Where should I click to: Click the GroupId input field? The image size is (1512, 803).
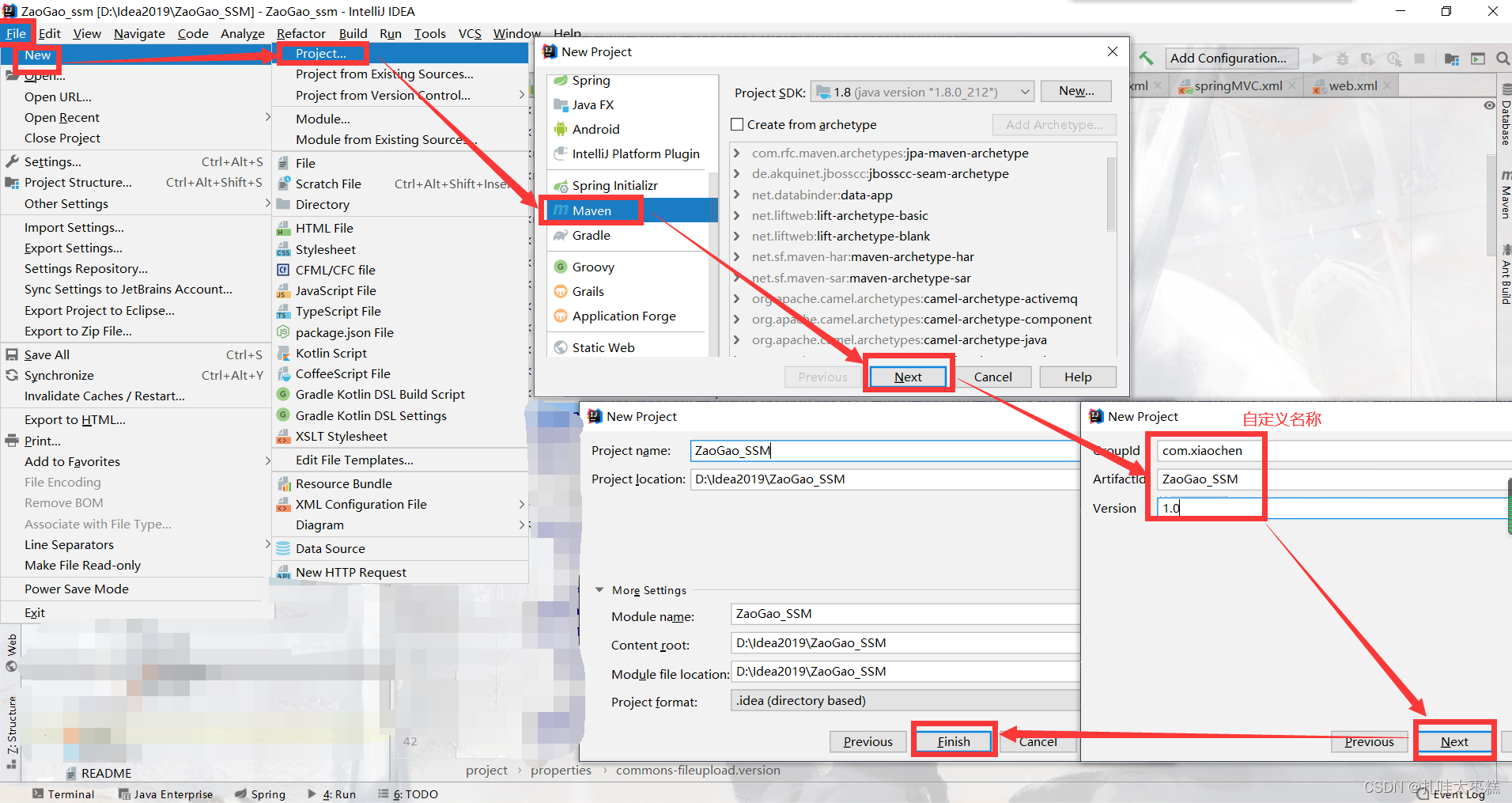1334,450
